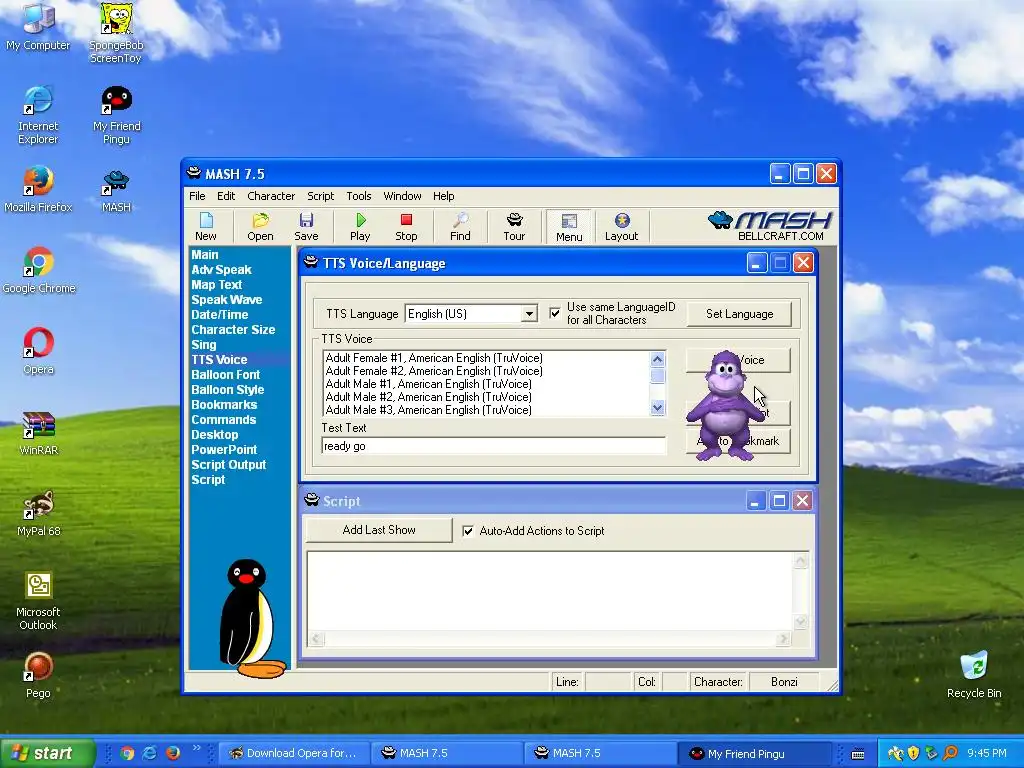Open the Script menu in the menu bar

pyautogui.click(x=321, y=196)
